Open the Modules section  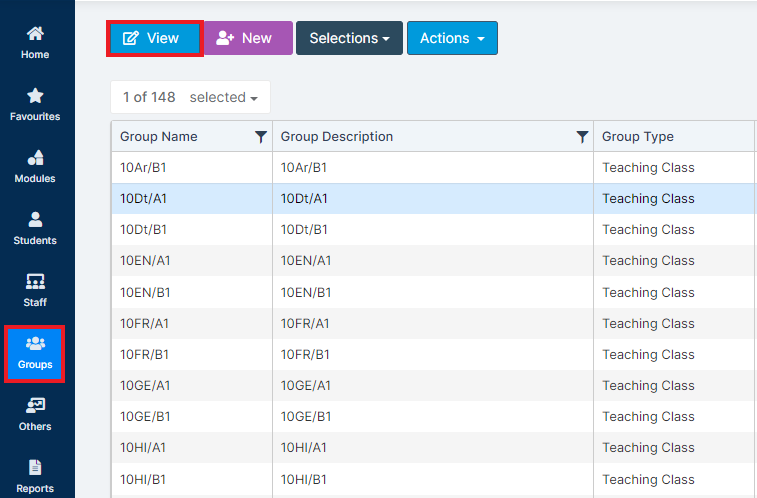coord(35,166)
